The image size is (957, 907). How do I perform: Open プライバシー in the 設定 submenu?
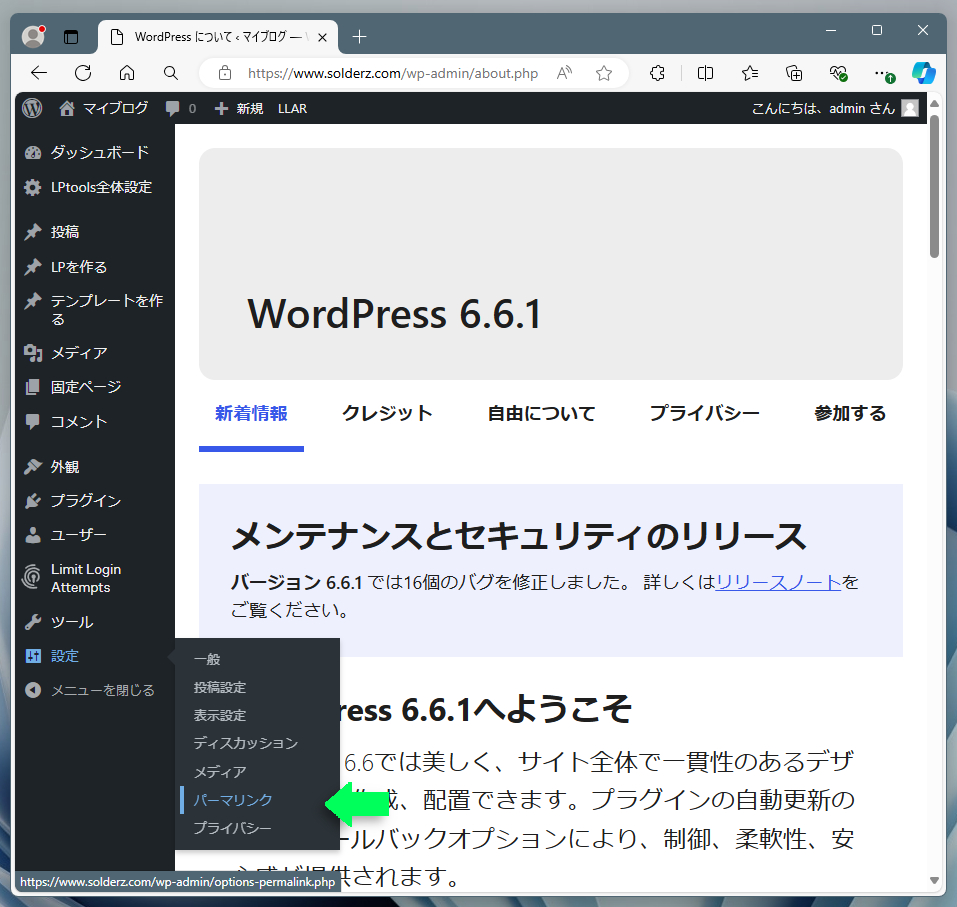click(x=233, y=828)
